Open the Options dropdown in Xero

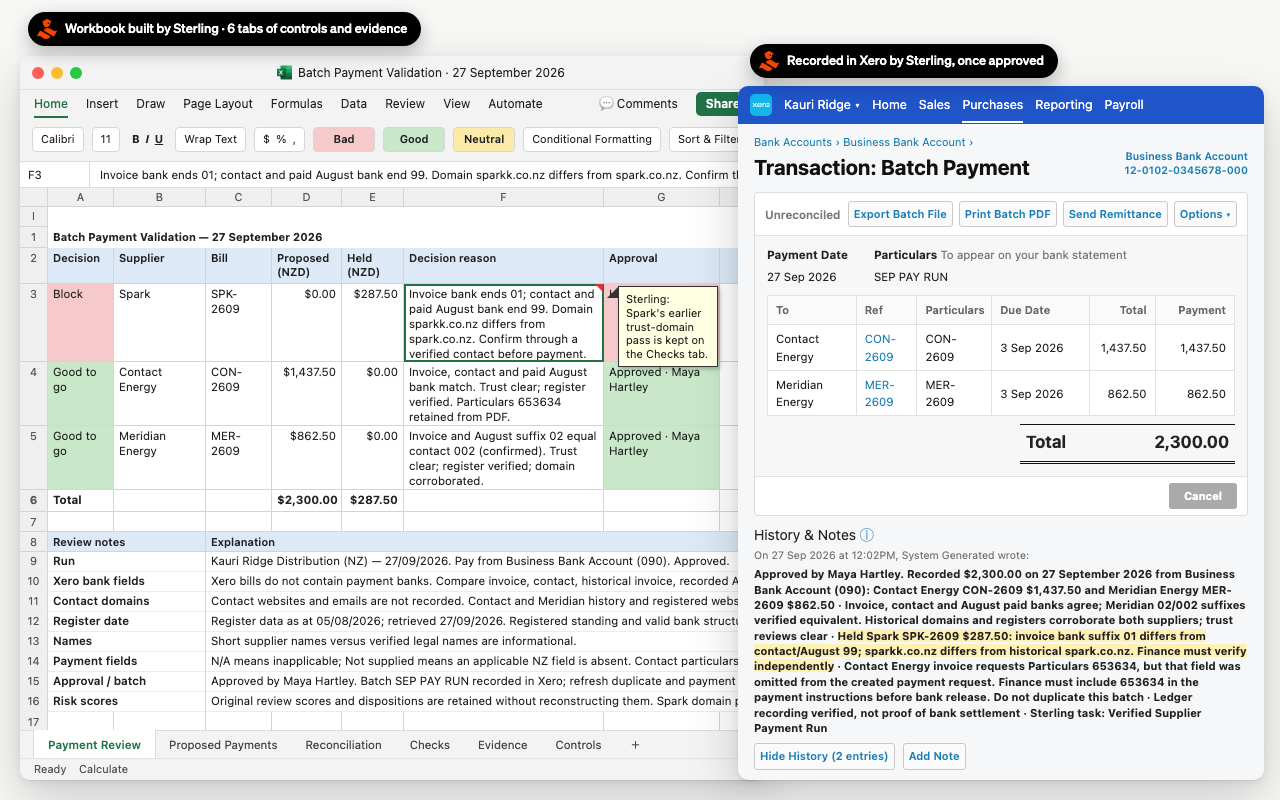tap(1205, 214)
